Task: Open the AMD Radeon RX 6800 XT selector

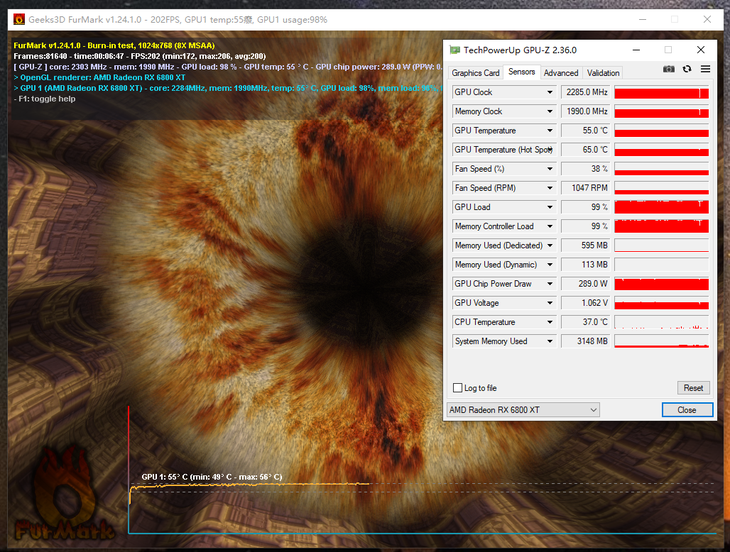Action: click(x=522, y=410)
